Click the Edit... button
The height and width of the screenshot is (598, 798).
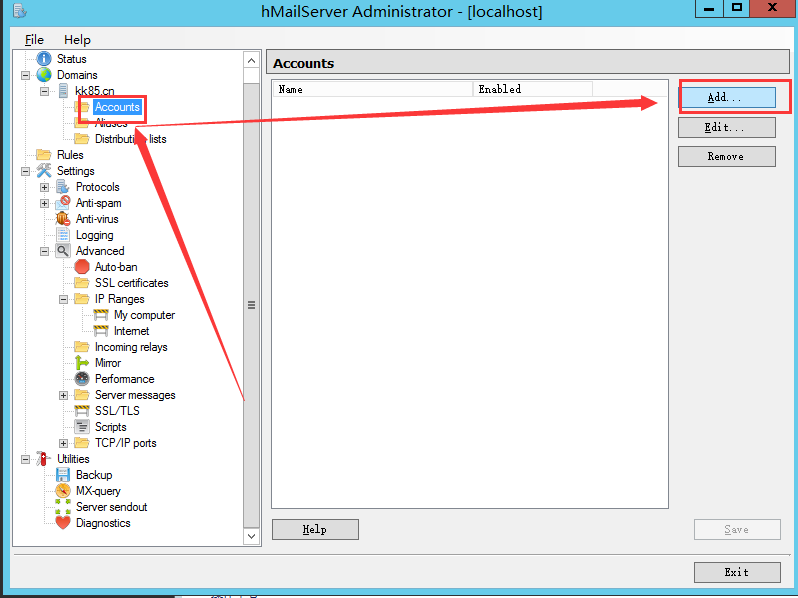(726, 127)
